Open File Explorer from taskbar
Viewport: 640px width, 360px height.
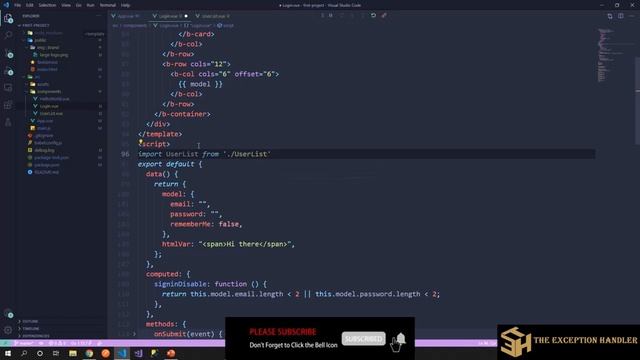pyautogui.click(x=73, y=353)
